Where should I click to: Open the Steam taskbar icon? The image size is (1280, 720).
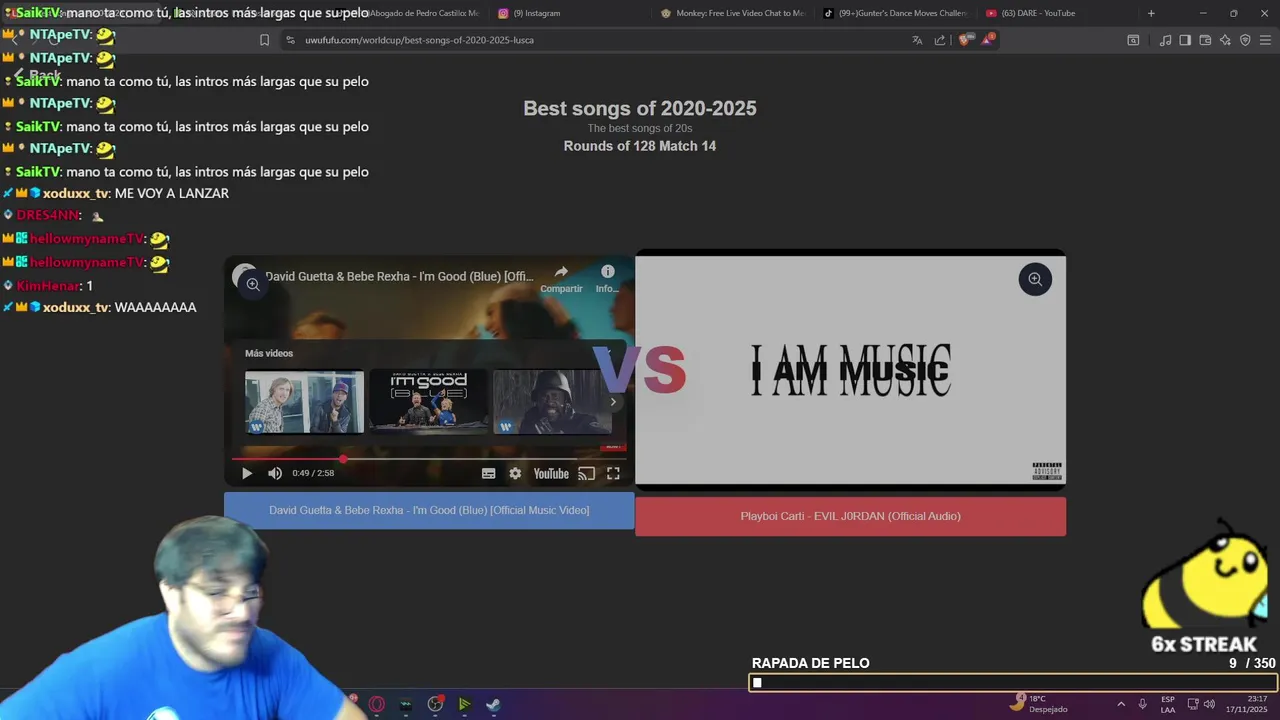(x=493, y=704)
